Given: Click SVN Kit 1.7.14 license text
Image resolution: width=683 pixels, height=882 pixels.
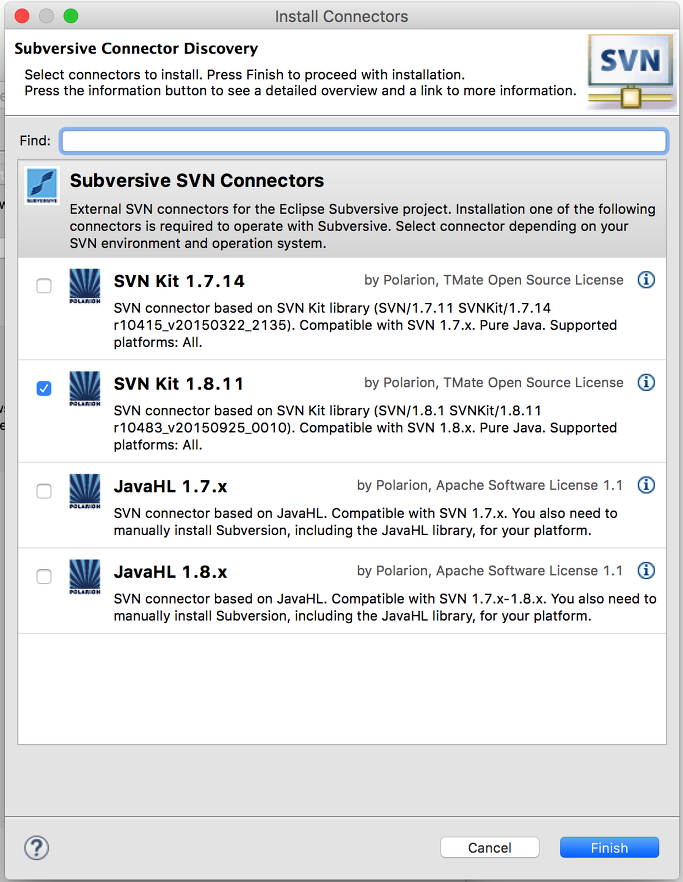Looking at the screenshot, I should tap(494, 280).
